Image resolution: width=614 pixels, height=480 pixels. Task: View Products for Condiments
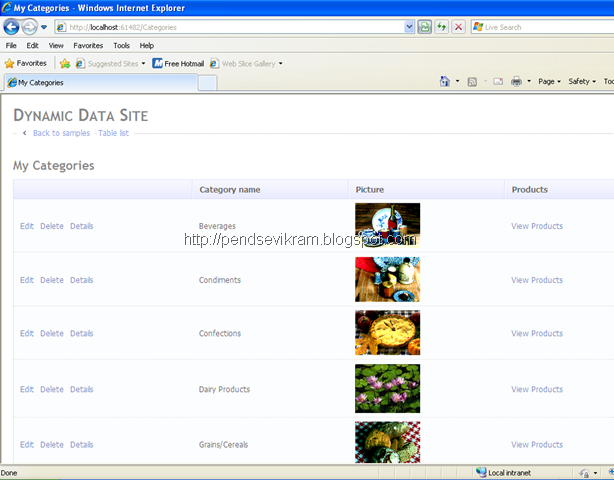tap(537, 280)
